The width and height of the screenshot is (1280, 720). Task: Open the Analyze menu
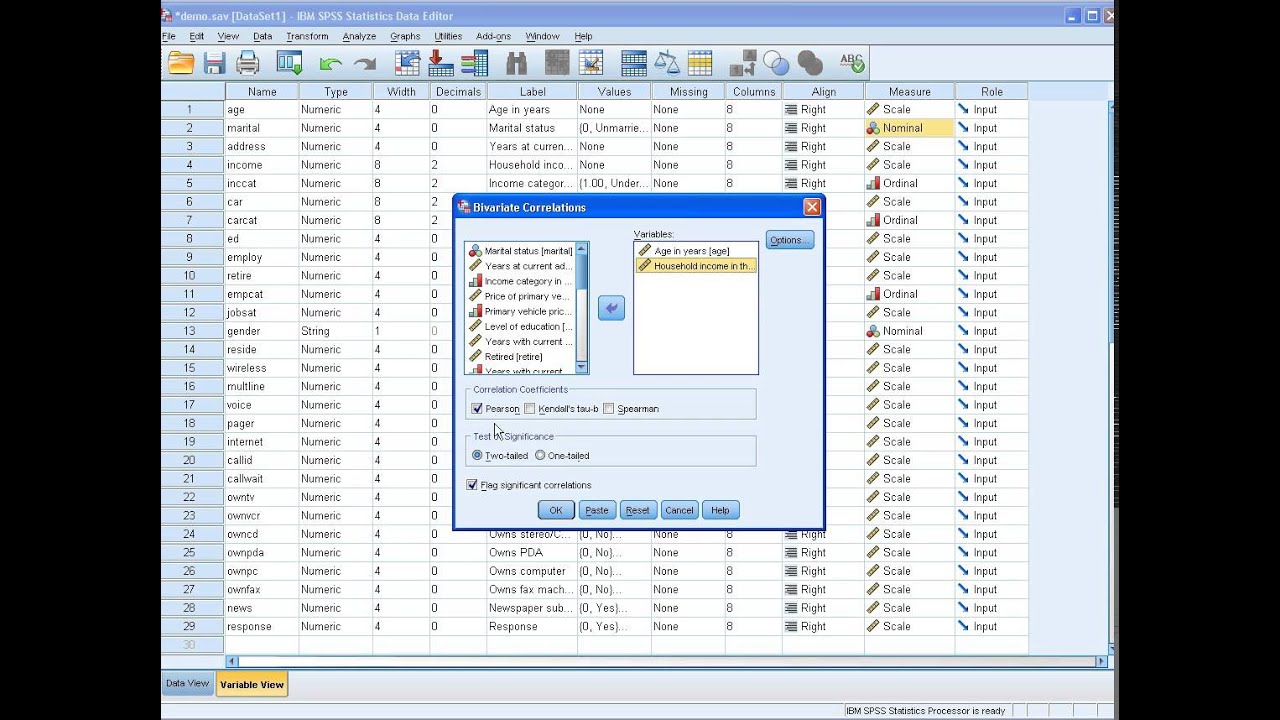click(359, 36)
